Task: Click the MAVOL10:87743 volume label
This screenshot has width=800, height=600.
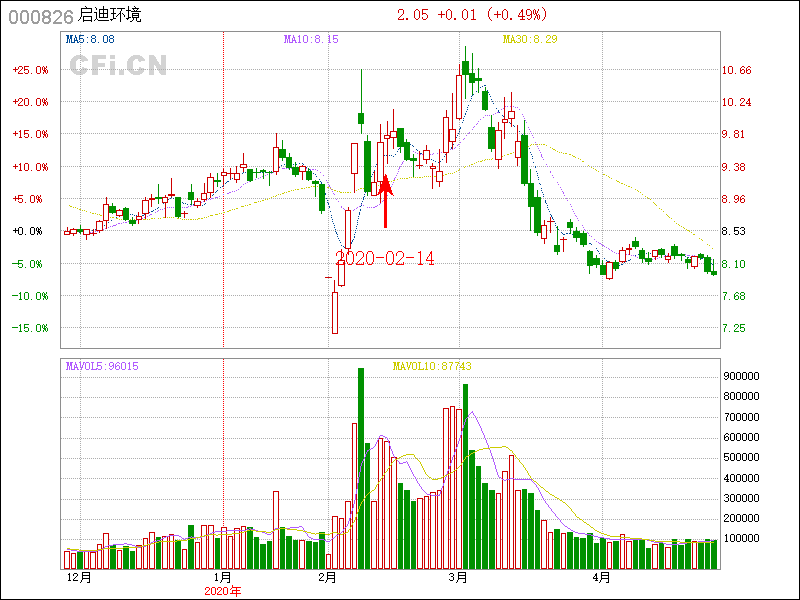Action: pyautogui.click(x=432, y=366)
